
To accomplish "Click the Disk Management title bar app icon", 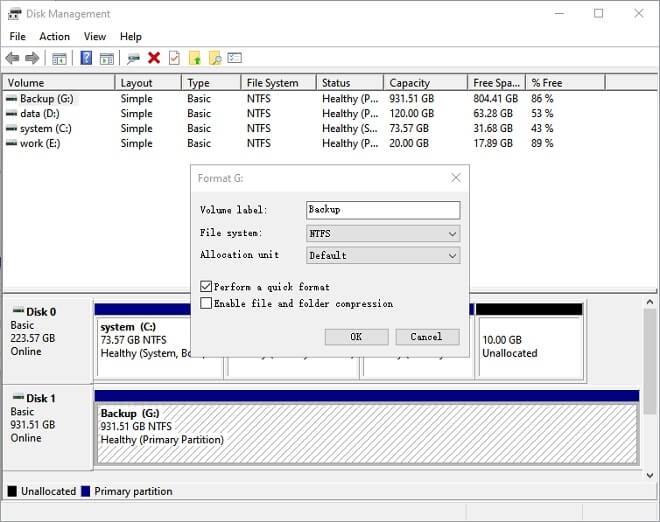I will [14, 14].
